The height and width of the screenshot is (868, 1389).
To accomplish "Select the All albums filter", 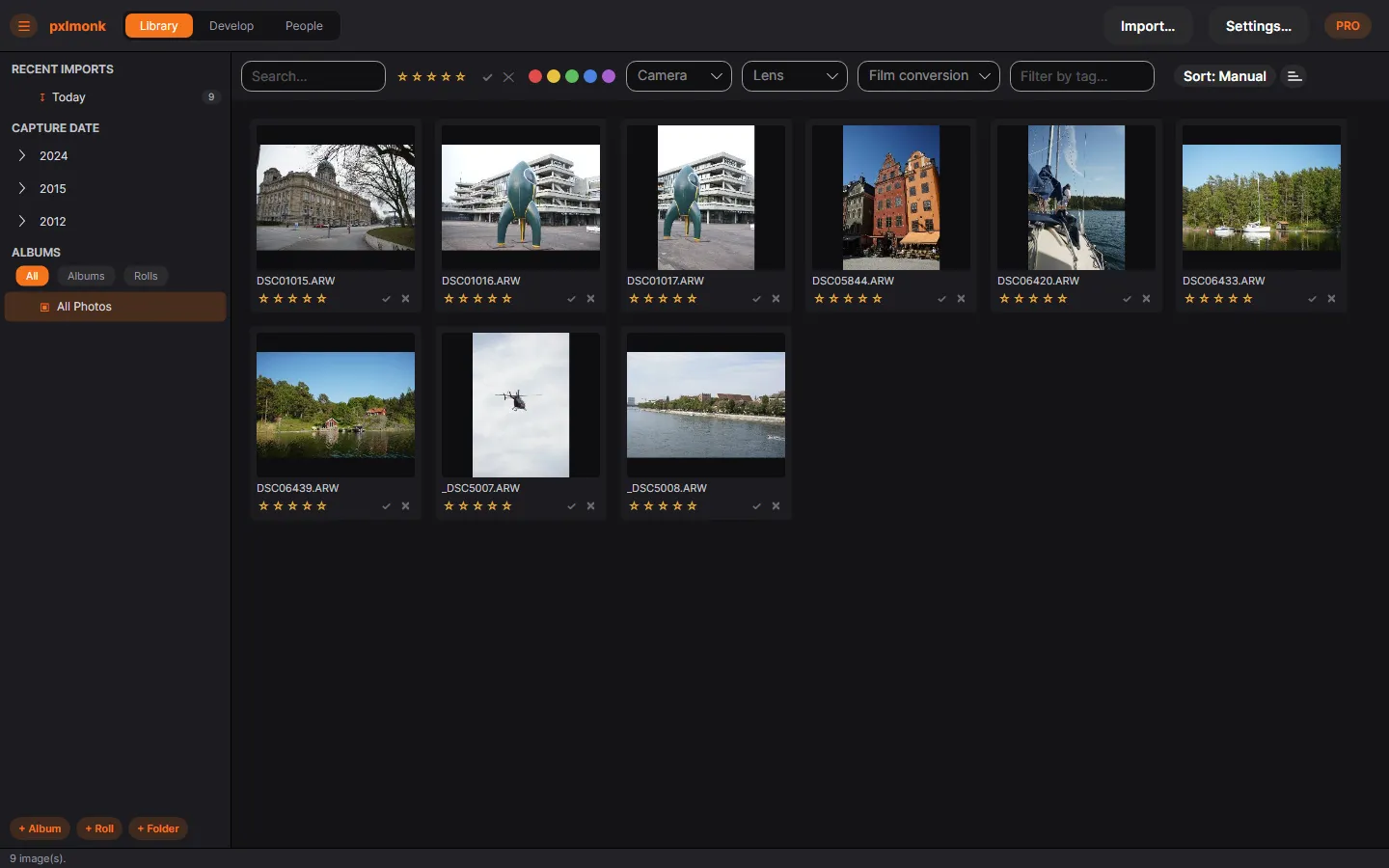I will click(32, 276).
